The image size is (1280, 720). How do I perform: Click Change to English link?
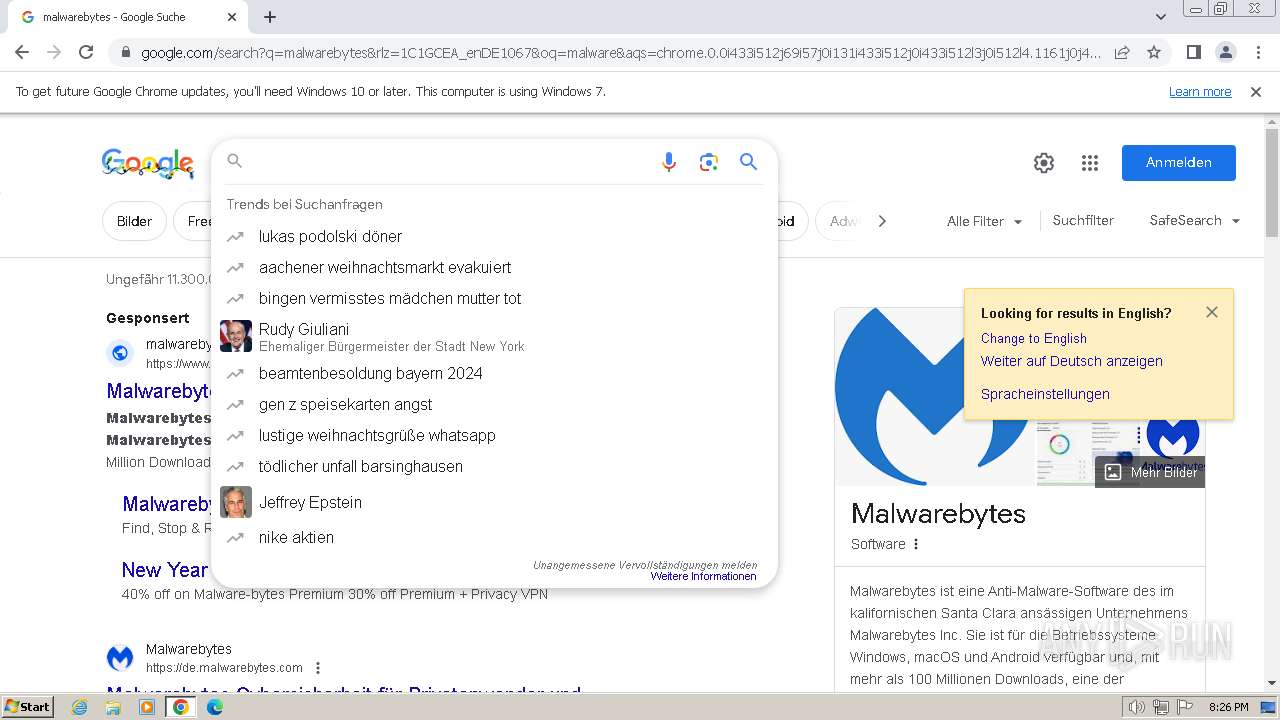point(1033,338)
